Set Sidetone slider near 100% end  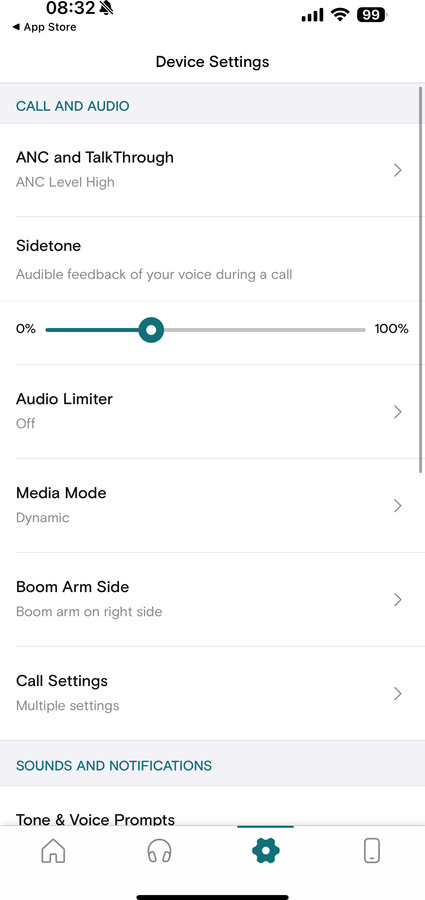(362, 330)
